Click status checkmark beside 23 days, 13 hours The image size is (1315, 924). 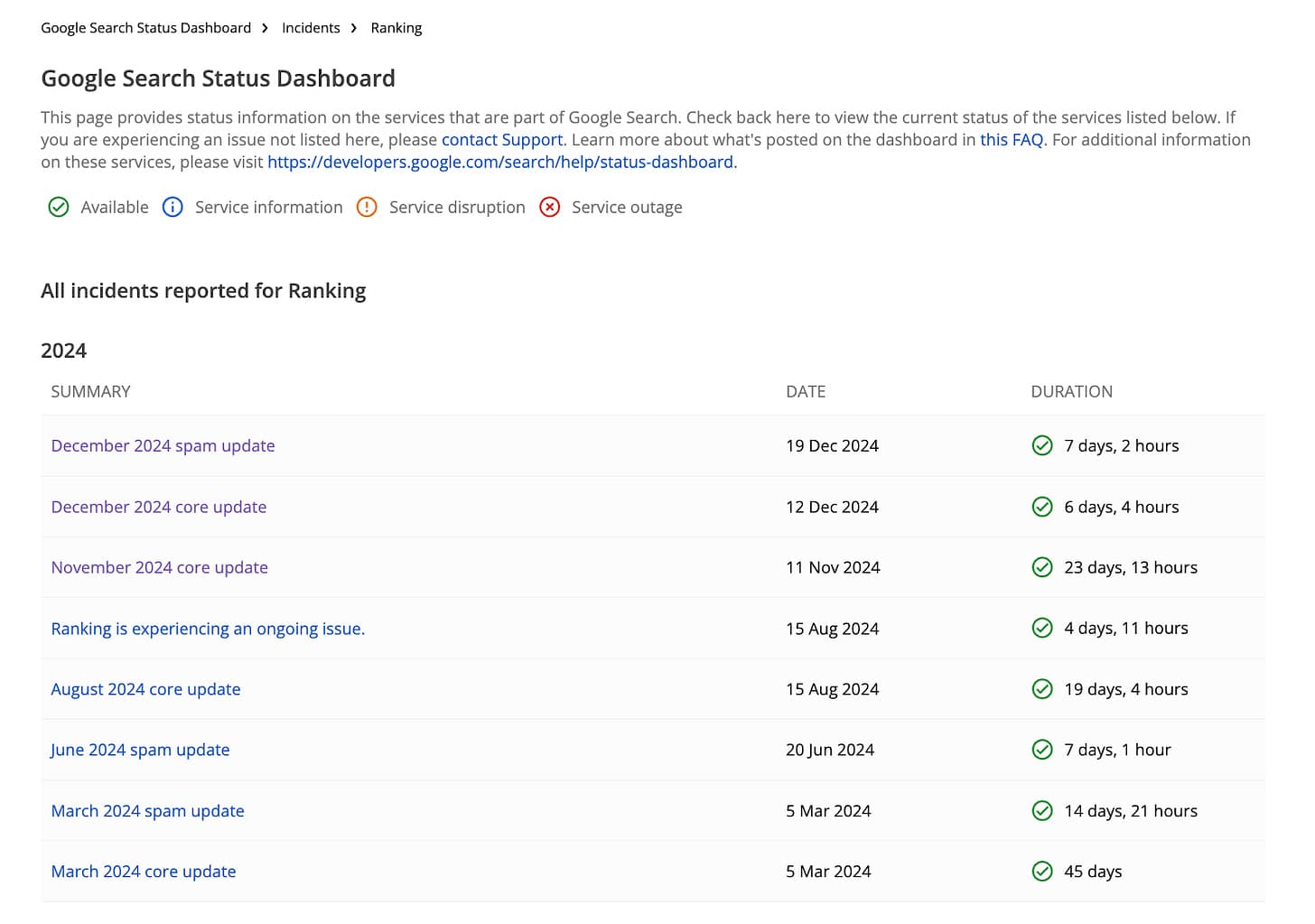point(1042,567)
